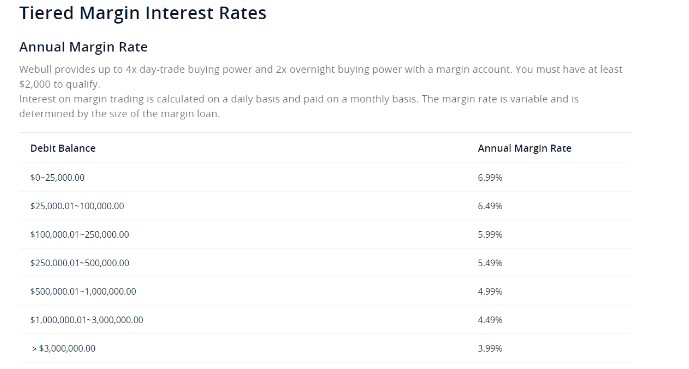Select the $0~25,000.00 debit balance row

(x=325, y=177)
